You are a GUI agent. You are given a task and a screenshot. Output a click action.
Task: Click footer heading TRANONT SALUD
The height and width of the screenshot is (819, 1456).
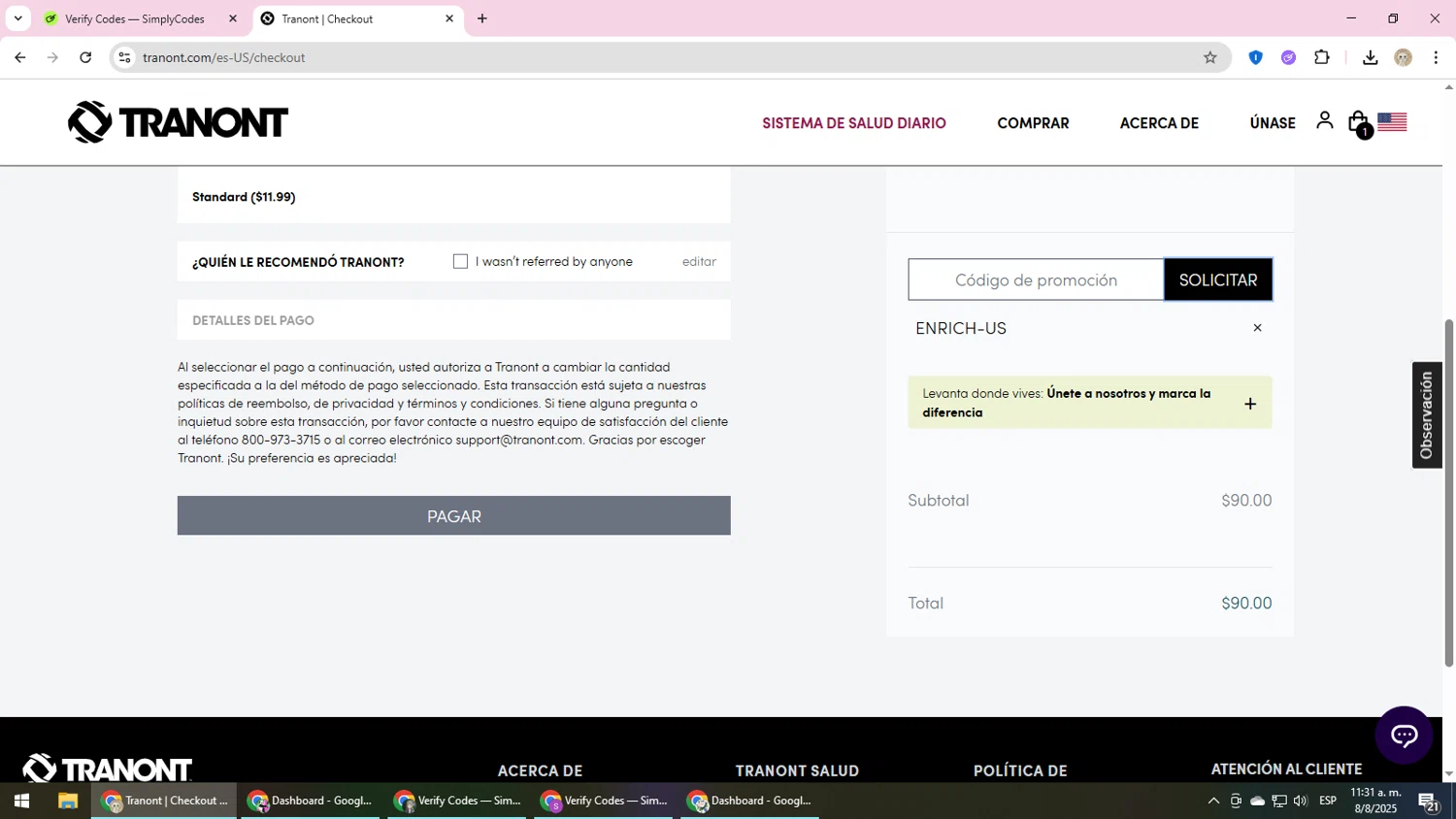pos(797,770)
